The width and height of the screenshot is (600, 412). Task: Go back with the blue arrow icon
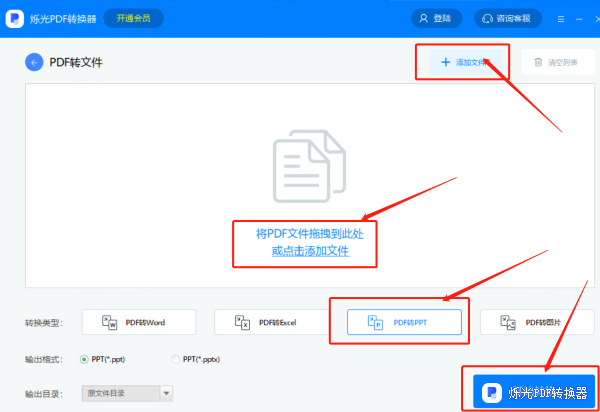34,62
